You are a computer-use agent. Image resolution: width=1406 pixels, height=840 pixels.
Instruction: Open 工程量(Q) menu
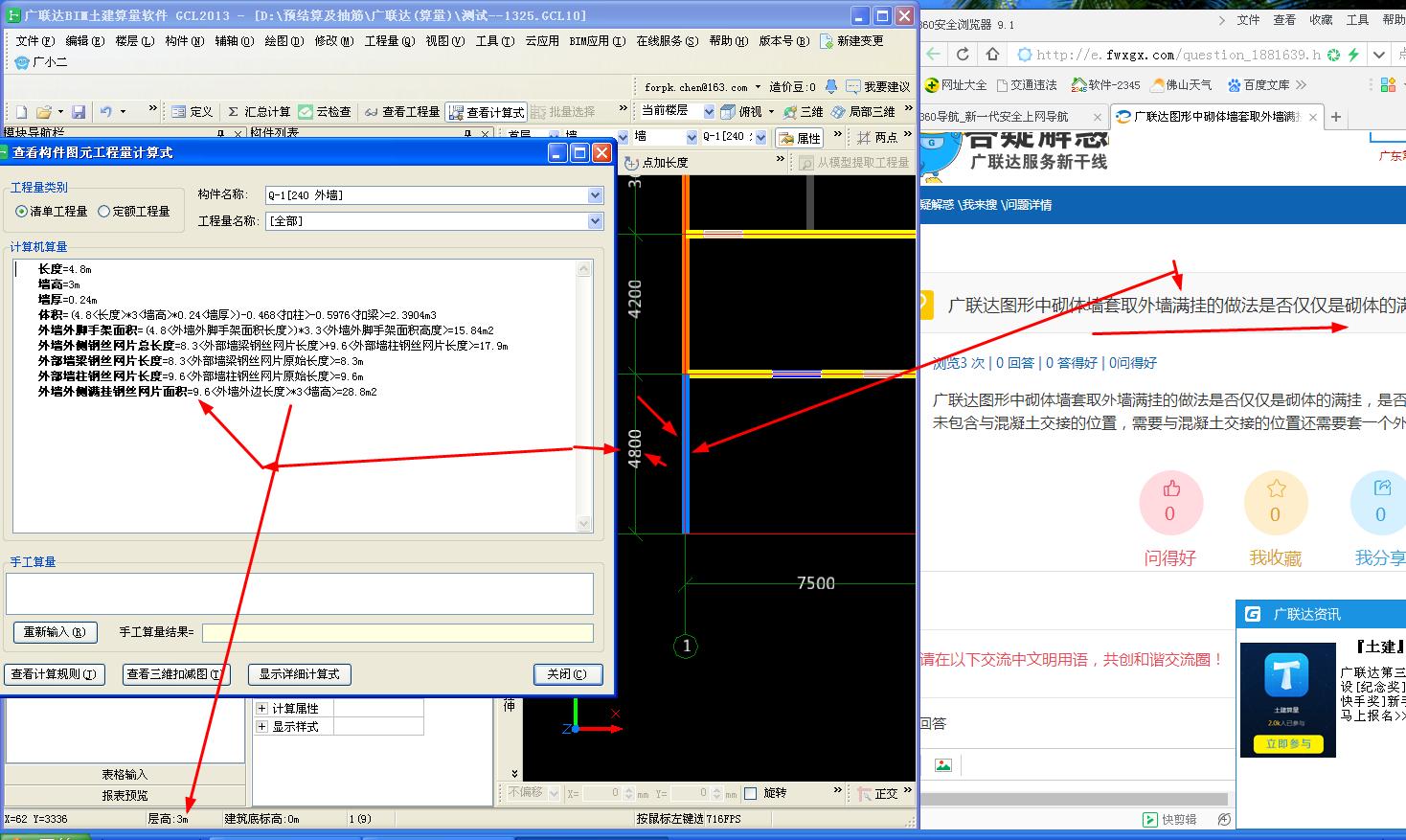390,41
